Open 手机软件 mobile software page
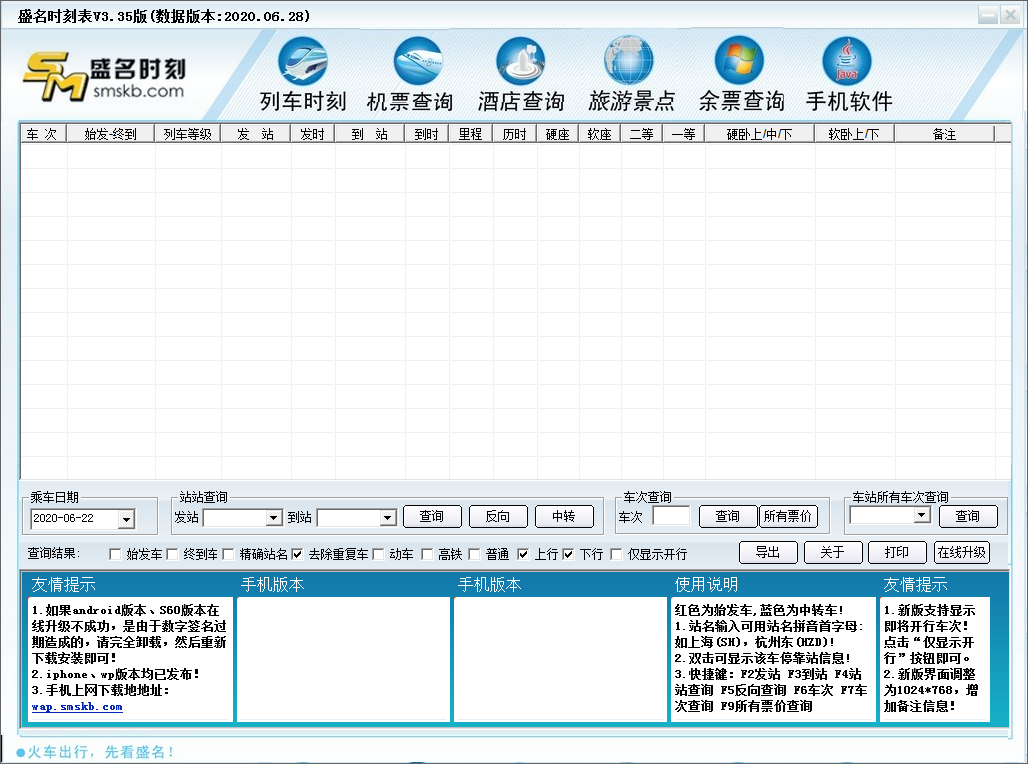 click(x=847, y=70)
